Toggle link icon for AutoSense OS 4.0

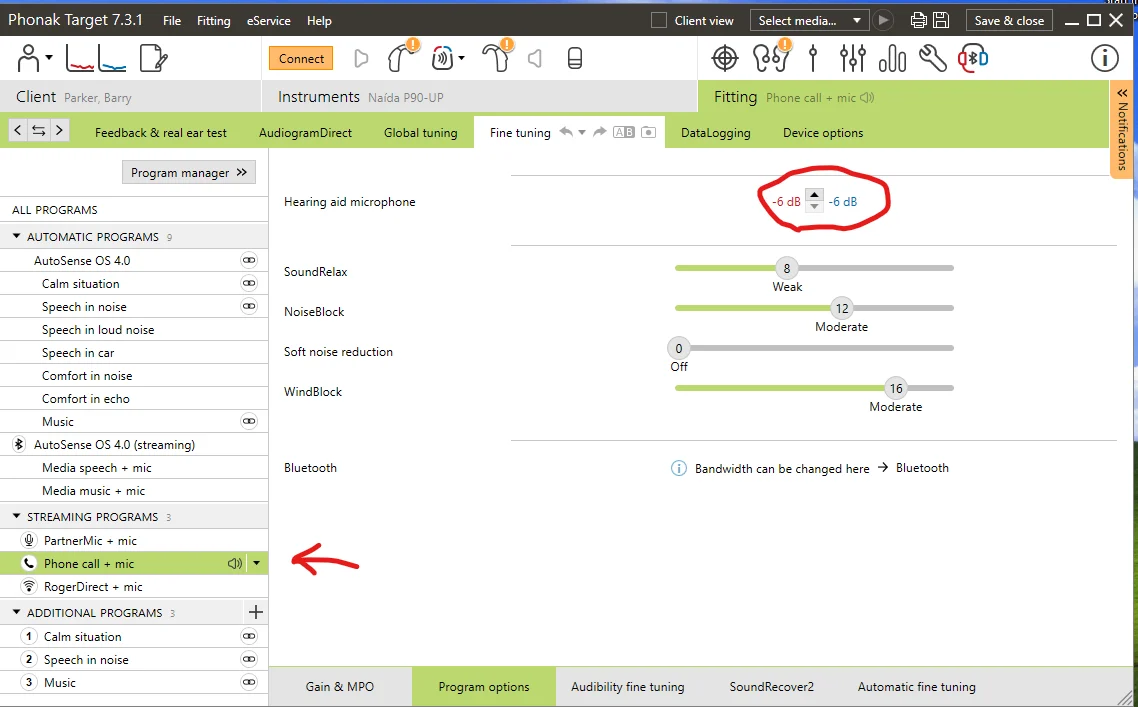pyautogui.click(x=249, y=260)
